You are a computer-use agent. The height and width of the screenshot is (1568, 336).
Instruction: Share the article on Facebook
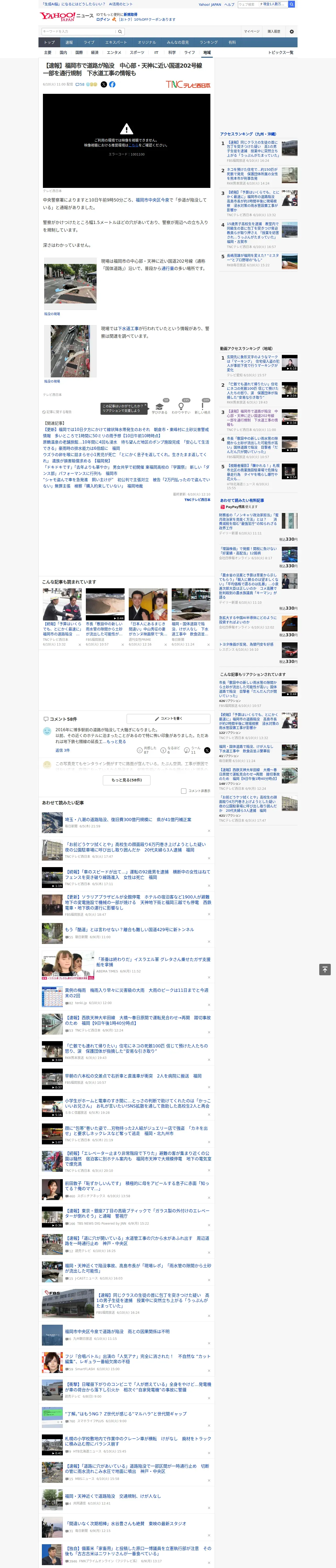coord(112,85)
